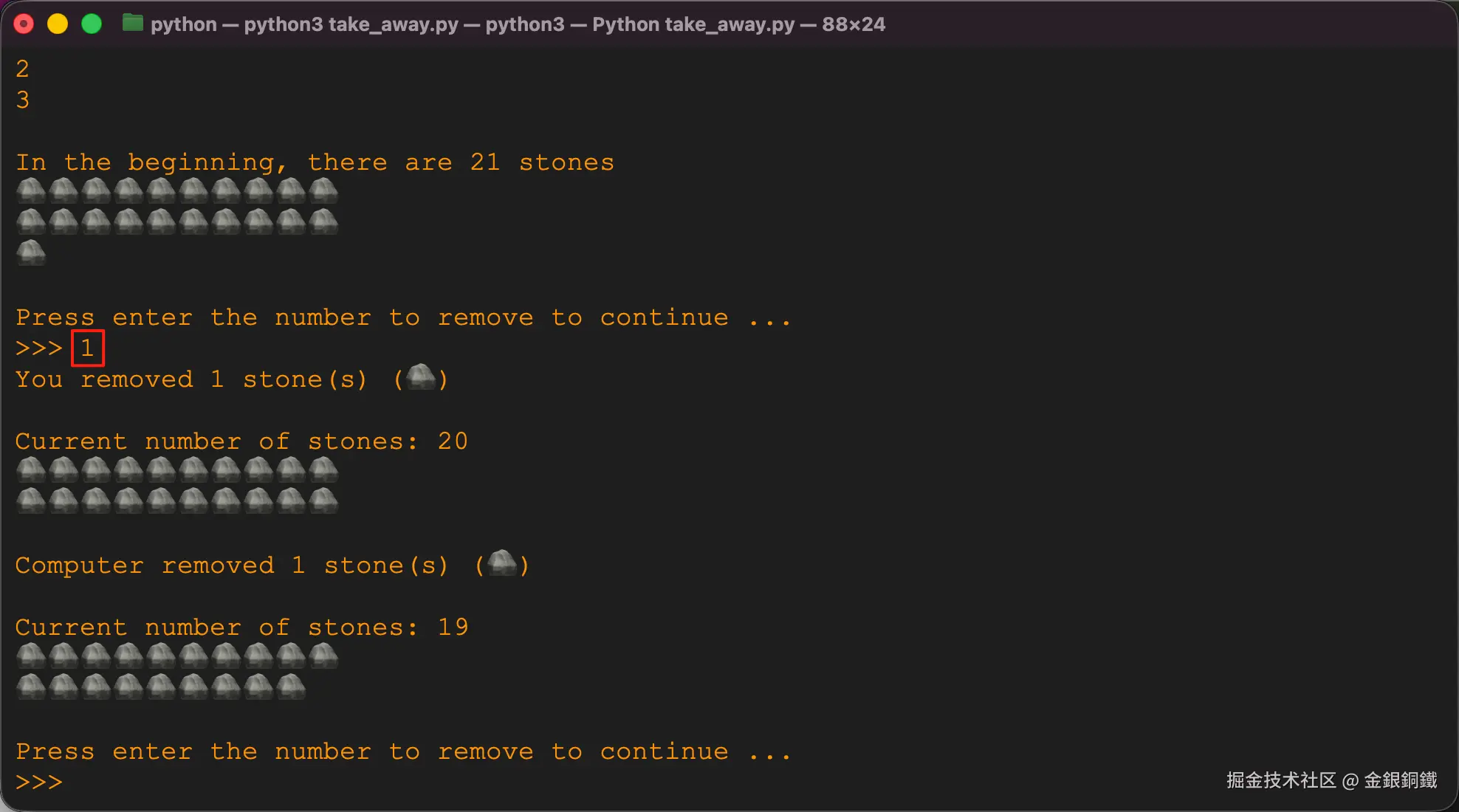
Task: Click the entered number 1 after first prompt
Action: [87, 348]
